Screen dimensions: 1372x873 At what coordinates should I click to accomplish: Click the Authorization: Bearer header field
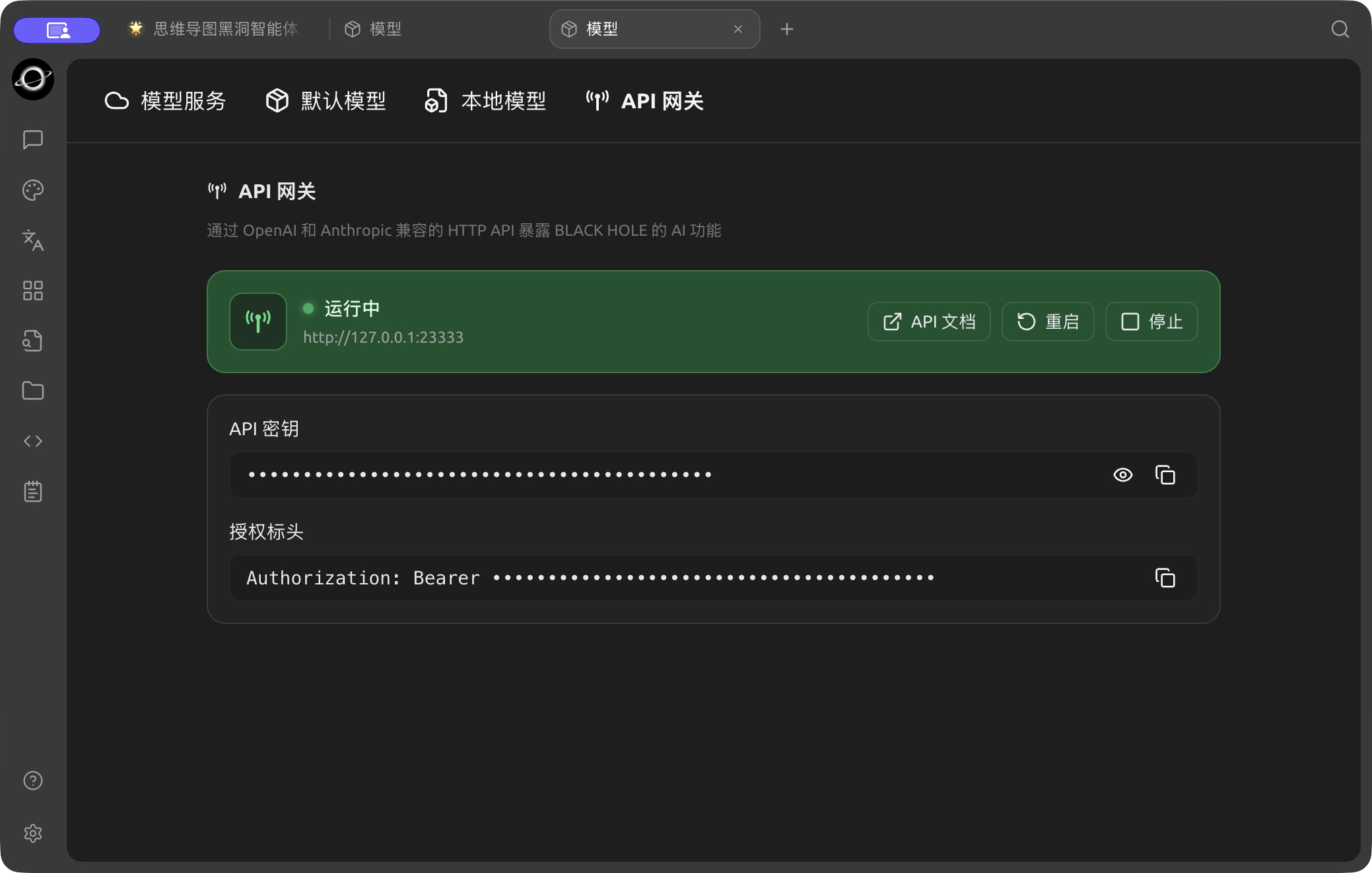713,578
